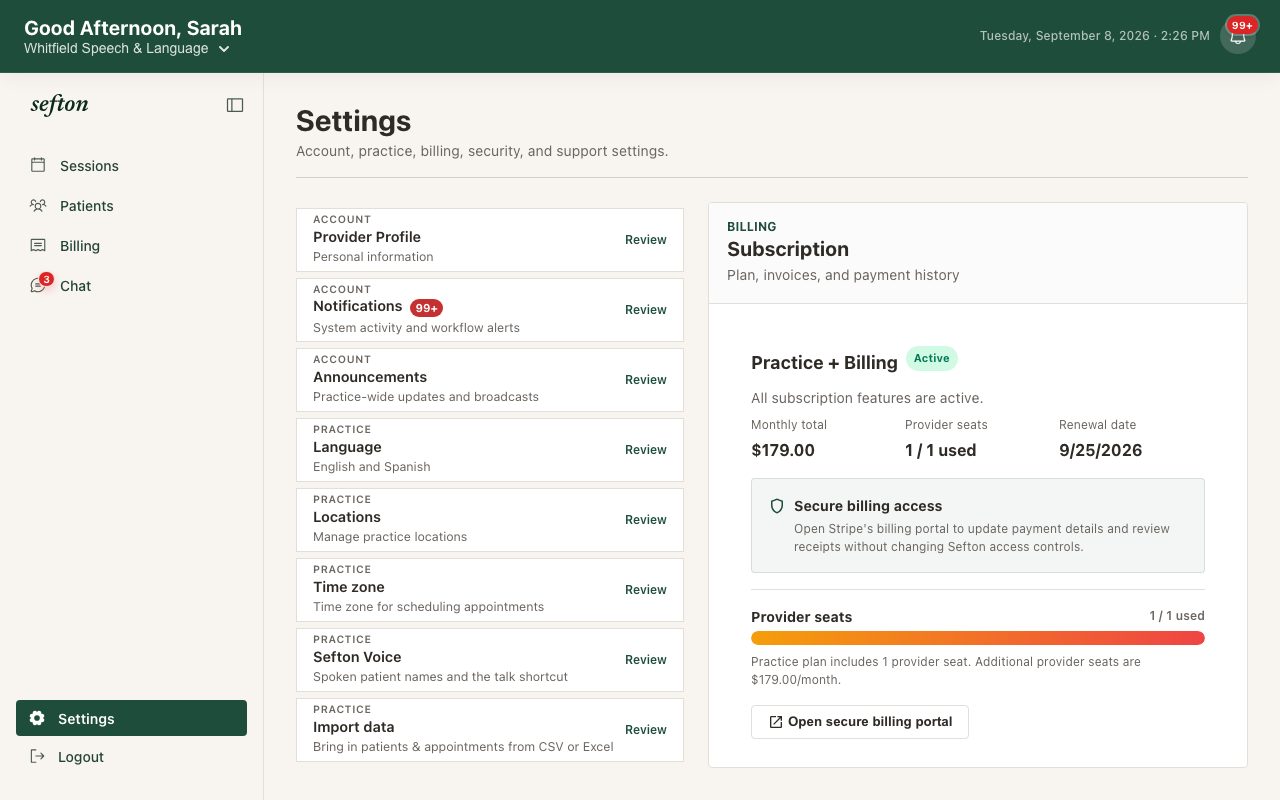
Task: Click the Billing sidebar icon
Action: (x=38, y=245)
